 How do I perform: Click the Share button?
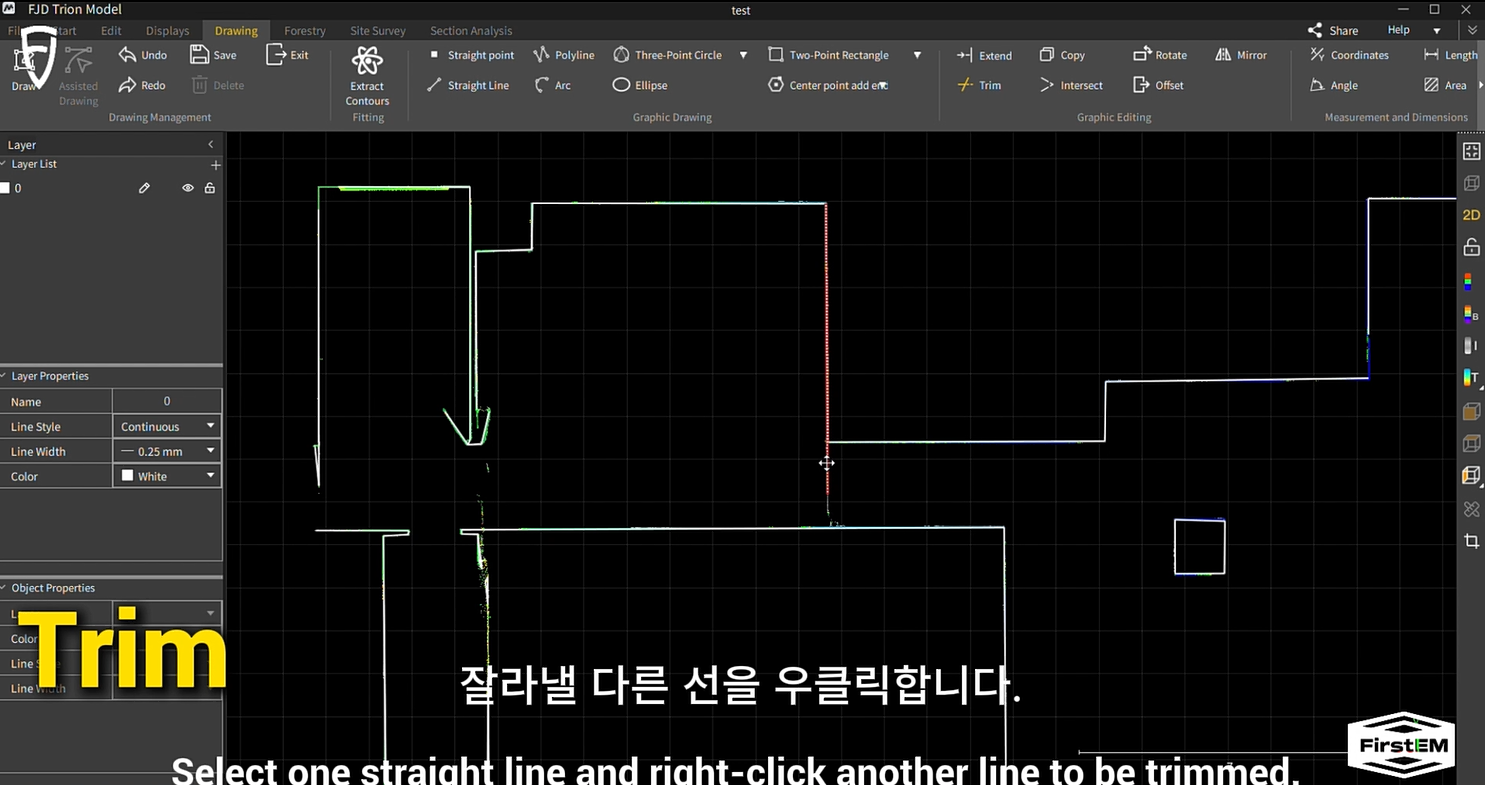(x=1332, y=31)
